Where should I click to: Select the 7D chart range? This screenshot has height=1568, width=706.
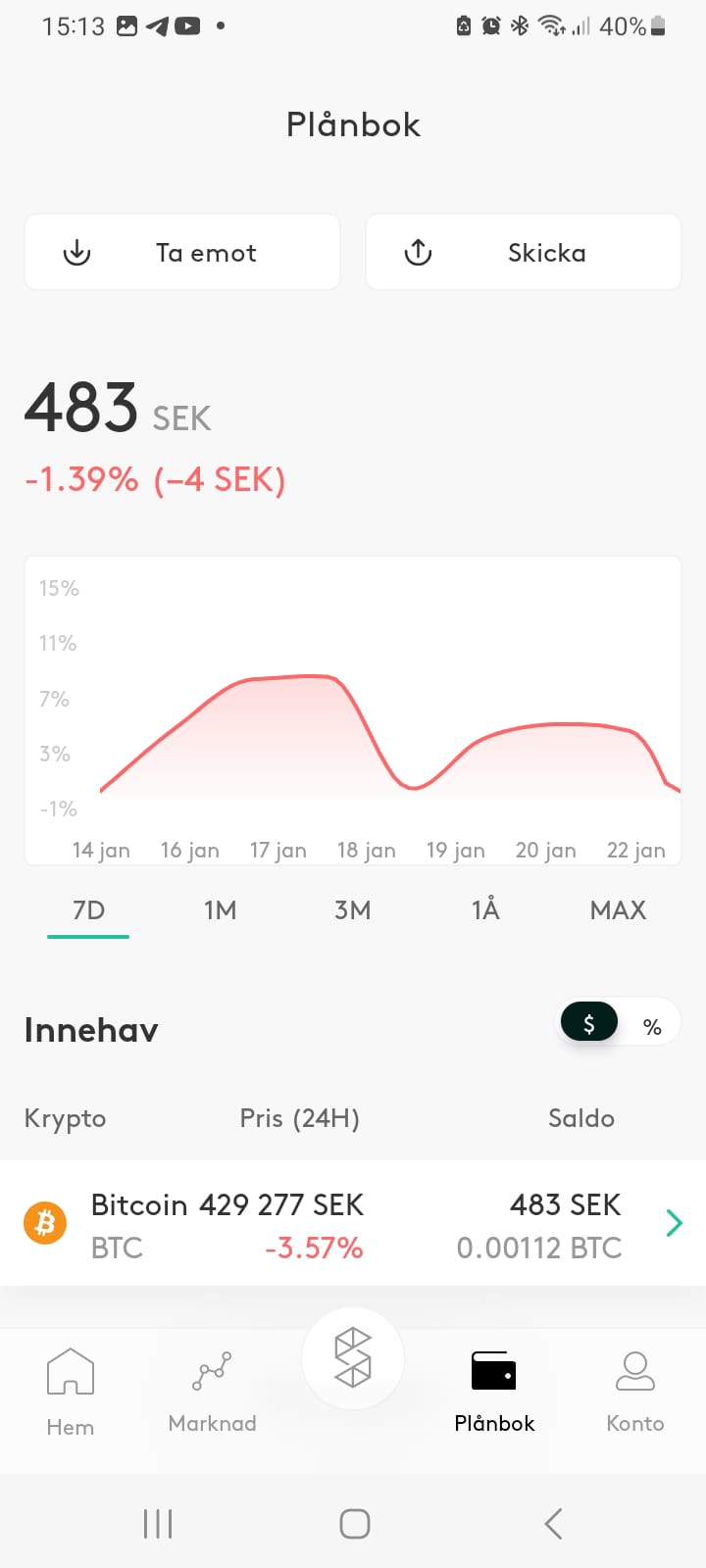[88, 910]
